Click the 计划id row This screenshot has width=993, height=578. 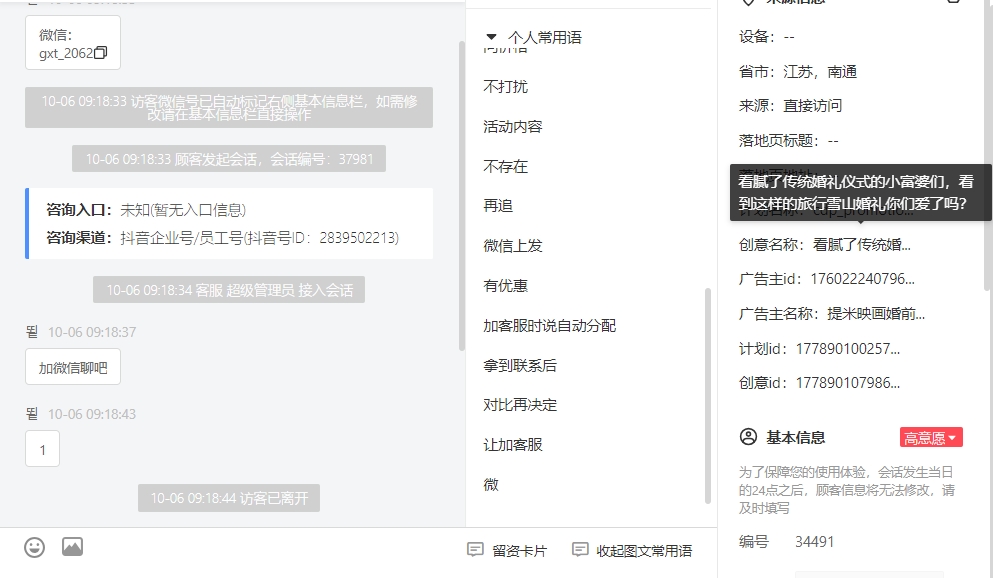(819, 348)
